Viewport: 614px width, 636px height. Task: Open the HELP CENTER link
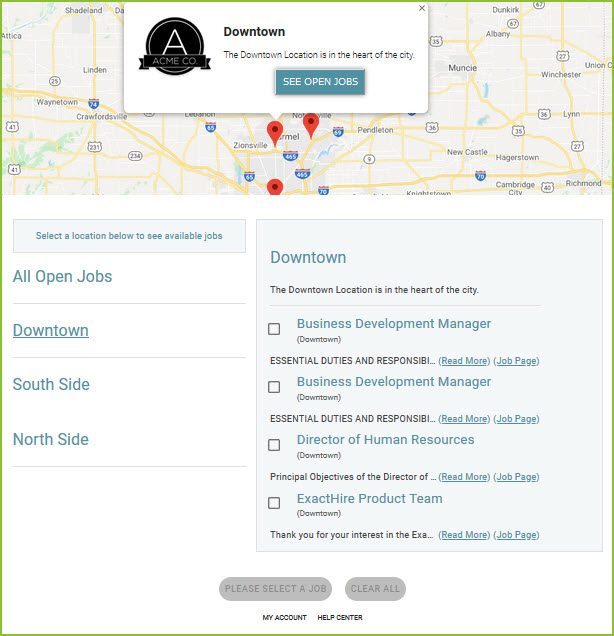[x=340, y=617]
